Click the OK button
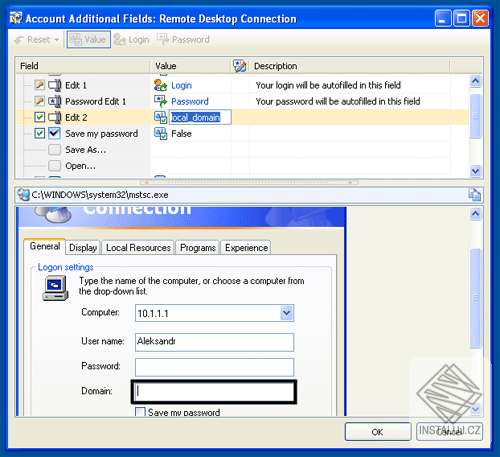Screen dimensions: 500x457 378,432
